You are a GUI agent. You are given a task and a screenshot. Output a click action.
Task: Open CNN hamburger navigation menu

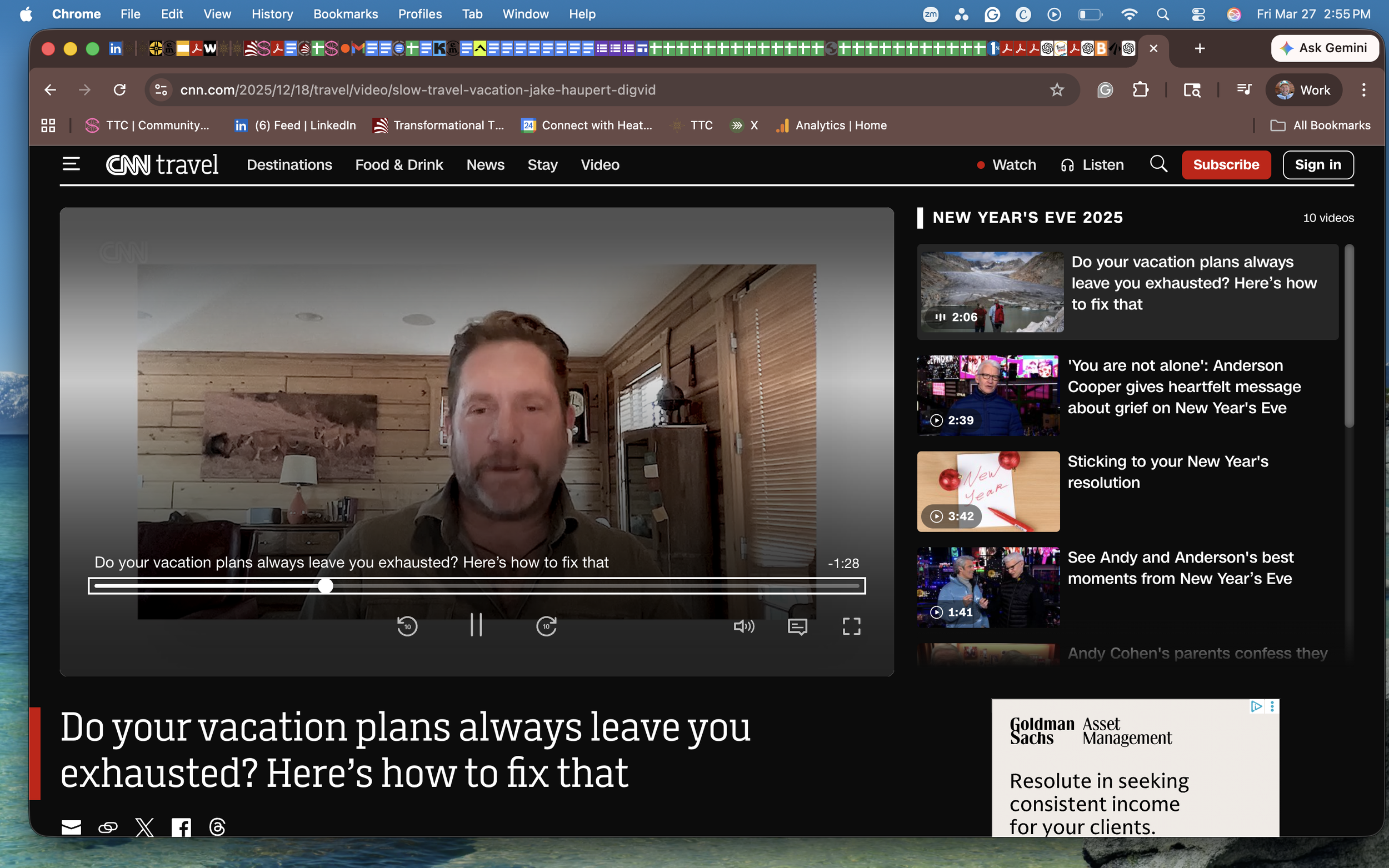point(71,165)
